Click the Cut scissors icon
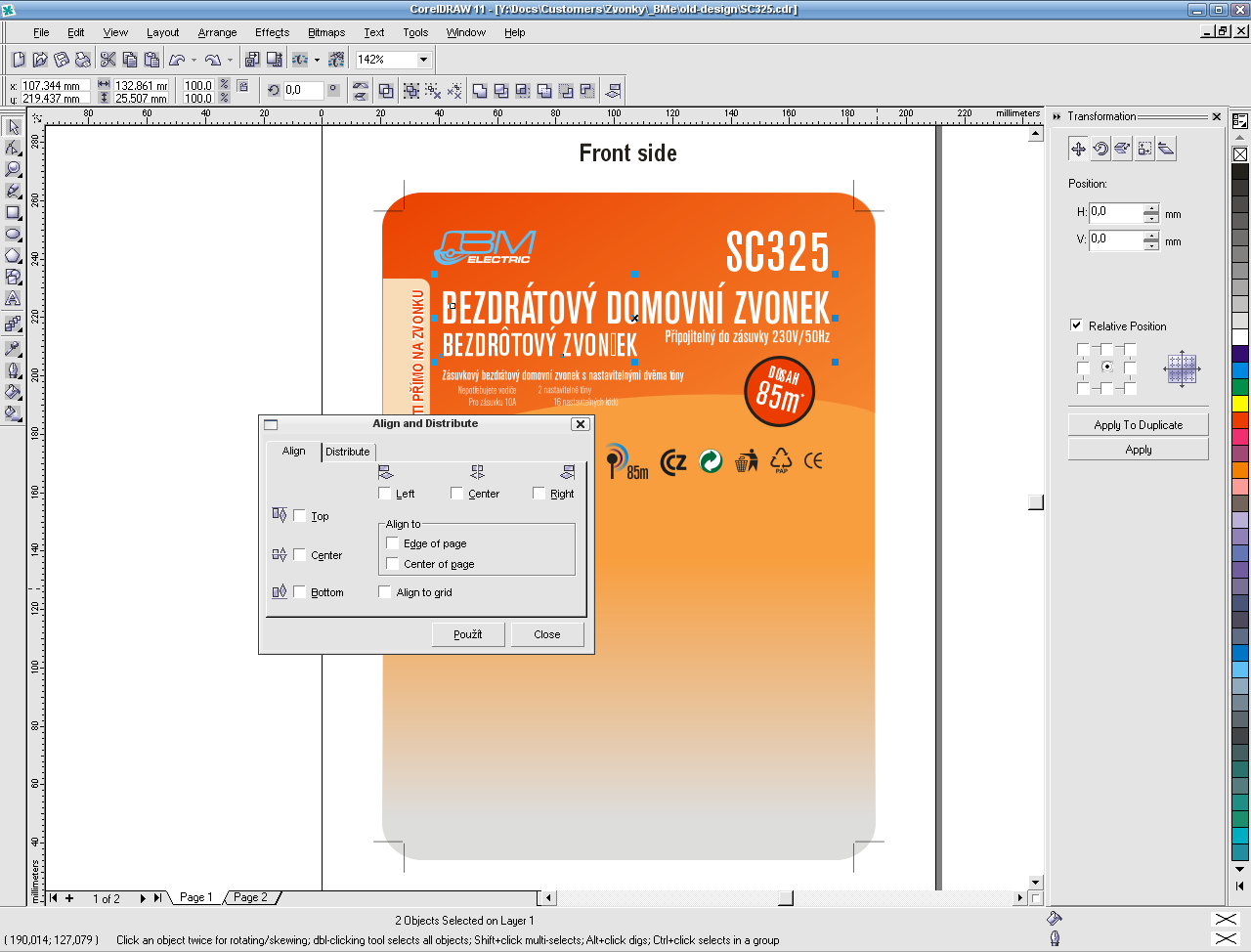1251x952 pixels. pos(108,60)
